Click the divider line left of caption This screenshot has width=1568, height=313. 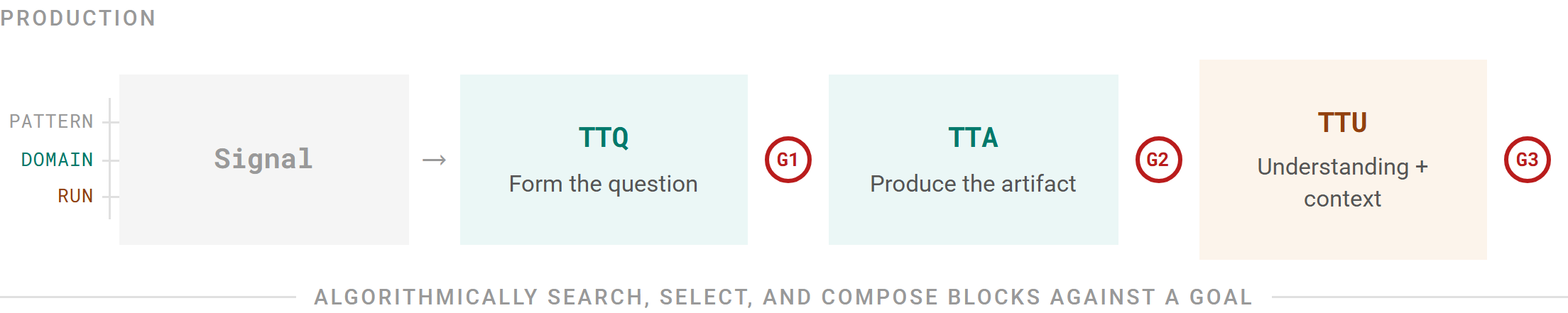click(x=148, y=297)
